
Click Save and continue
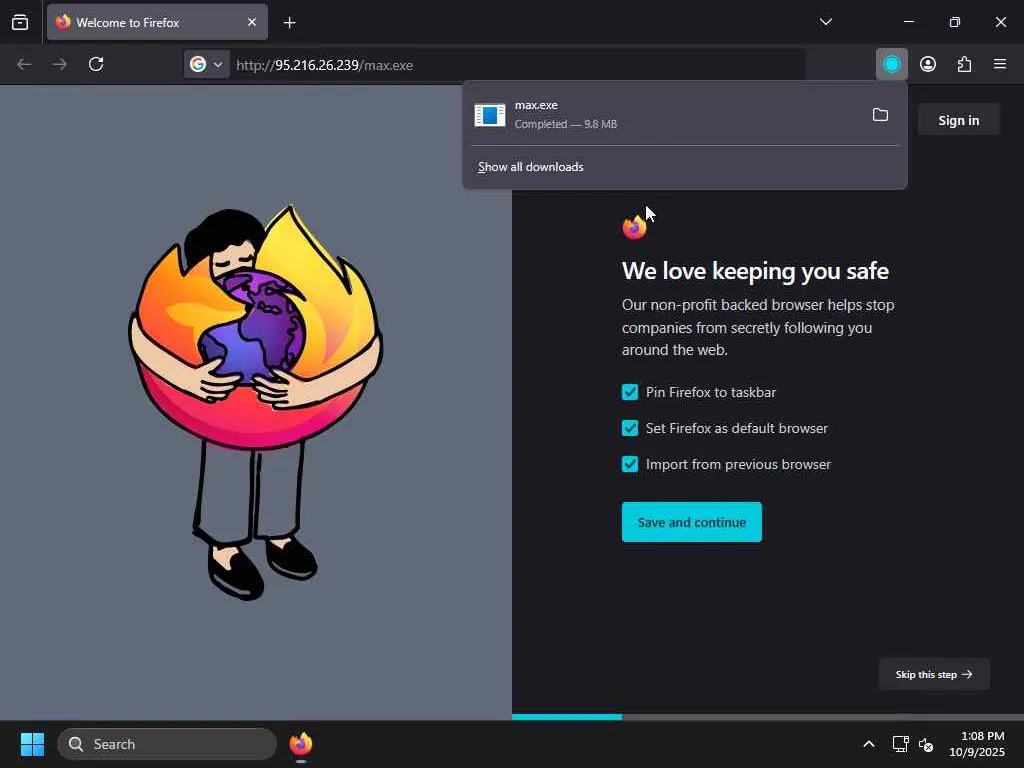692,522
